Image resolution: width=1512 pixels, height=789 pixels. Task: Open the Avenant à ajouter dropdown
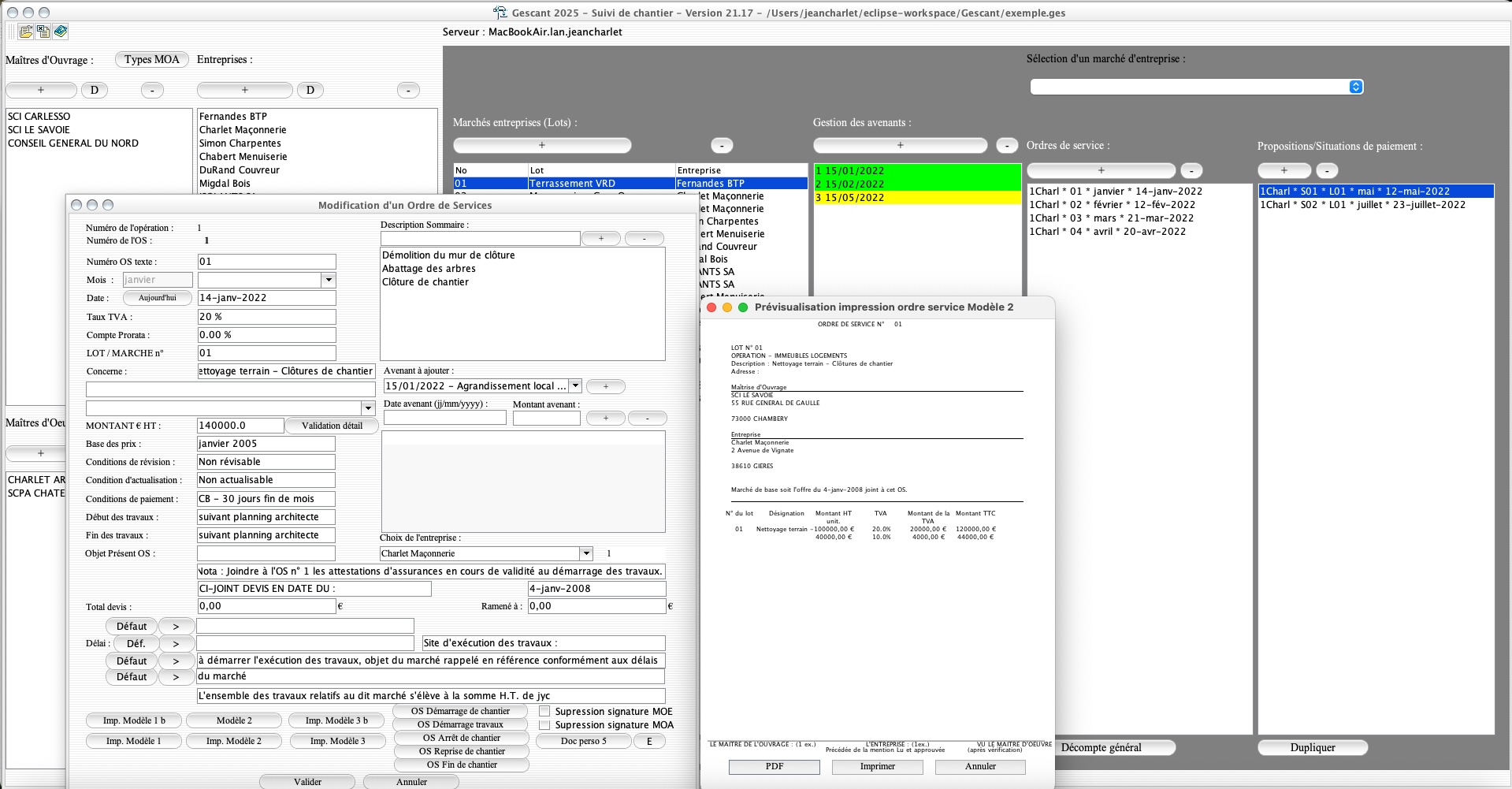tap(575, 386)
